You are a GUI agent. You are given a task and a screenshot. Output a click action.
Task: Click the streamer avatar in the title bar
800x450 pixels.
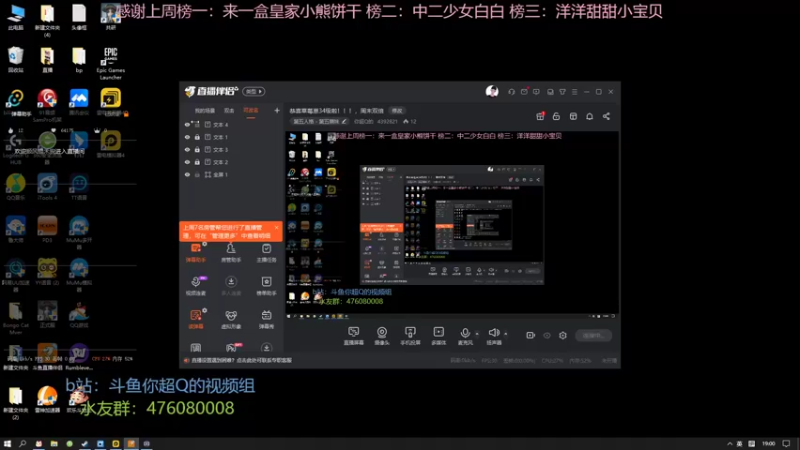(x=492, y=91)
